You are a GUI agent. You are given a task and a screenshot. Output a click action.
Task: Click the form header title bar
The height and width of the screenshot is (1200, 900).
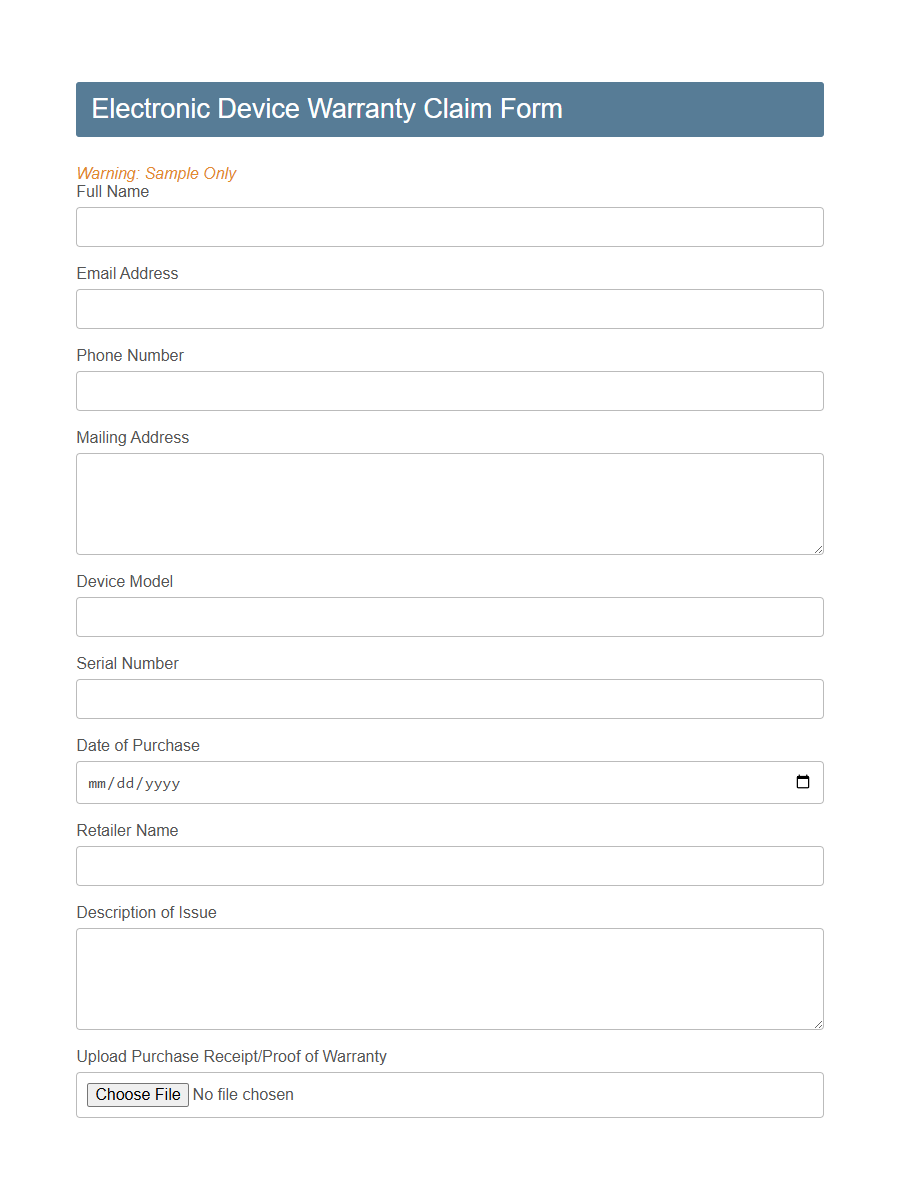pos(449,109)
